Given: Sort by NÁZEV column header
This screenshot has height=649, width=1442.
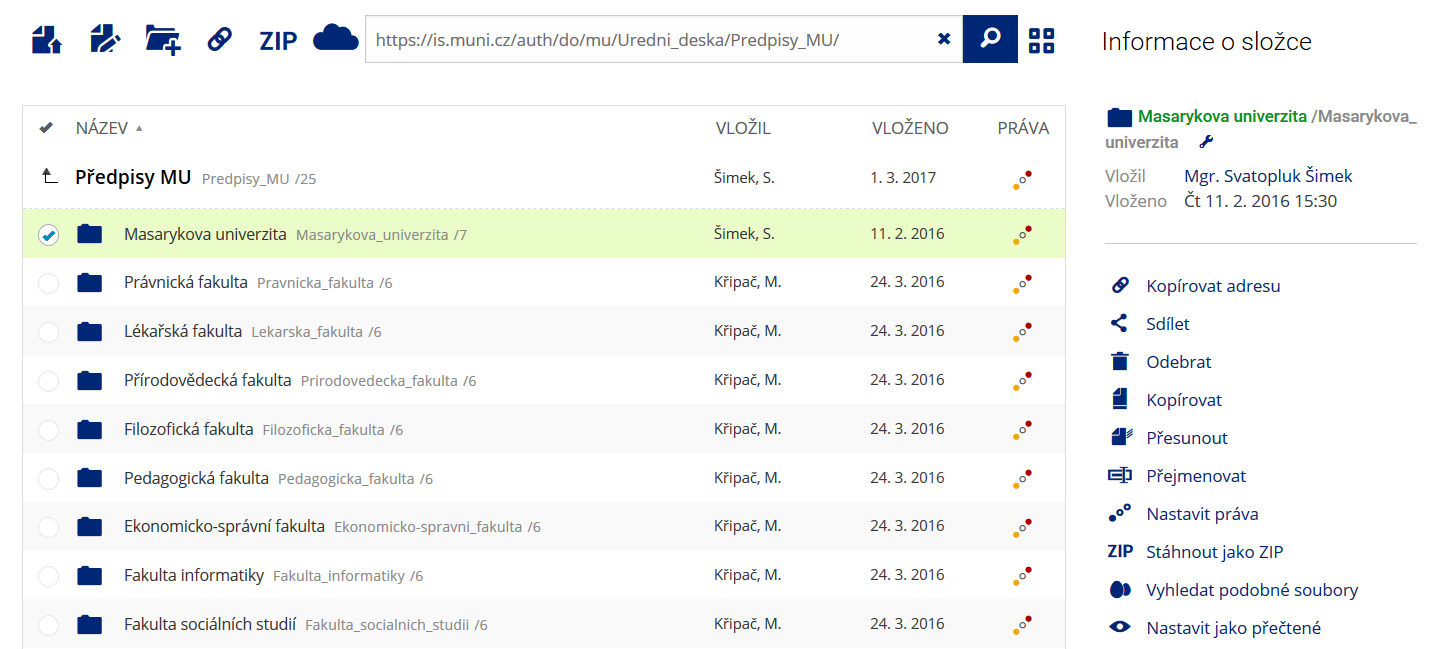Looking at the screenshot, I should (x=102, y=128).
